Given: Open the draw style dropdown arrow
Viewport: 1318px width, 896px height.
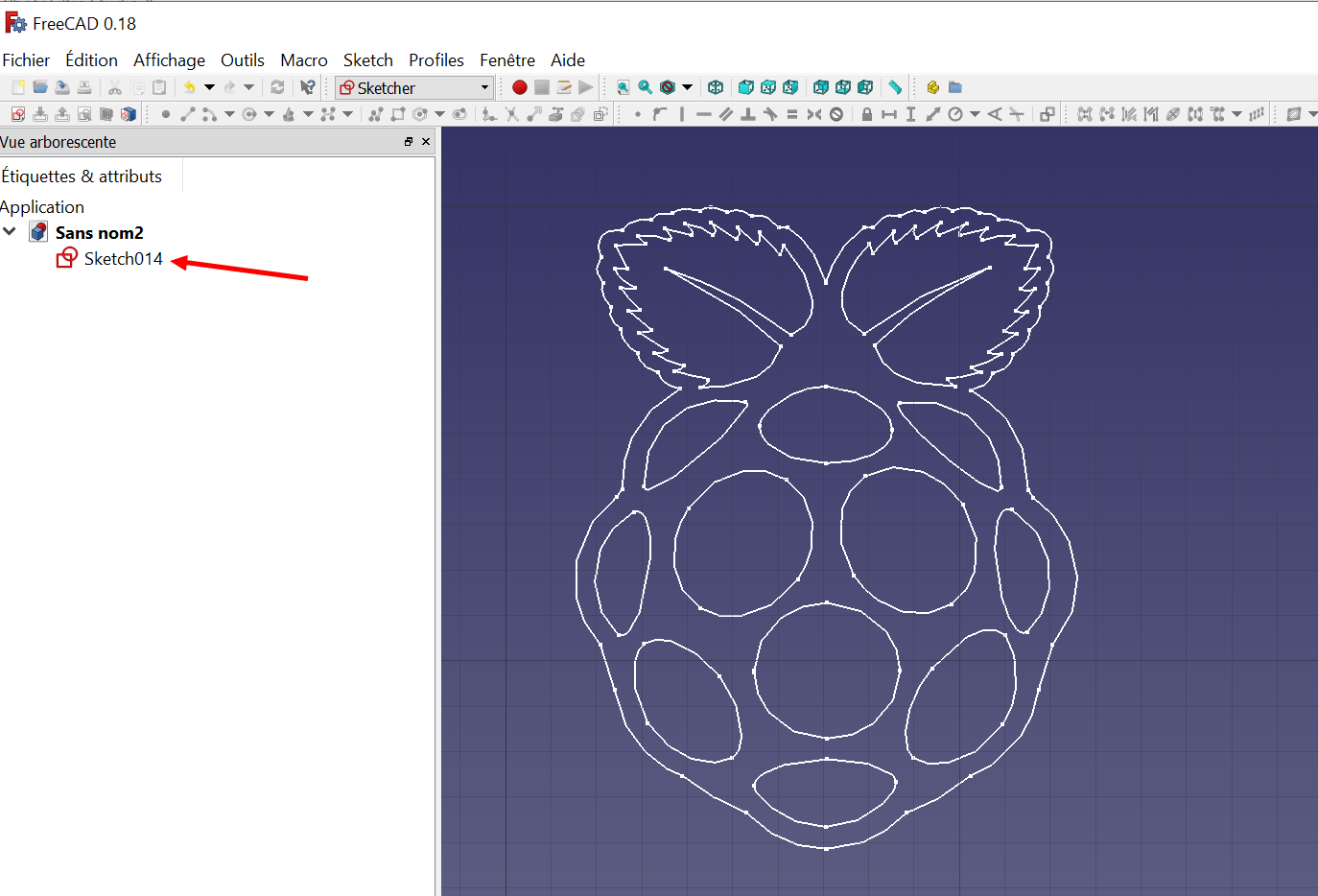Looking at the screenshot, I should (688, 87).
